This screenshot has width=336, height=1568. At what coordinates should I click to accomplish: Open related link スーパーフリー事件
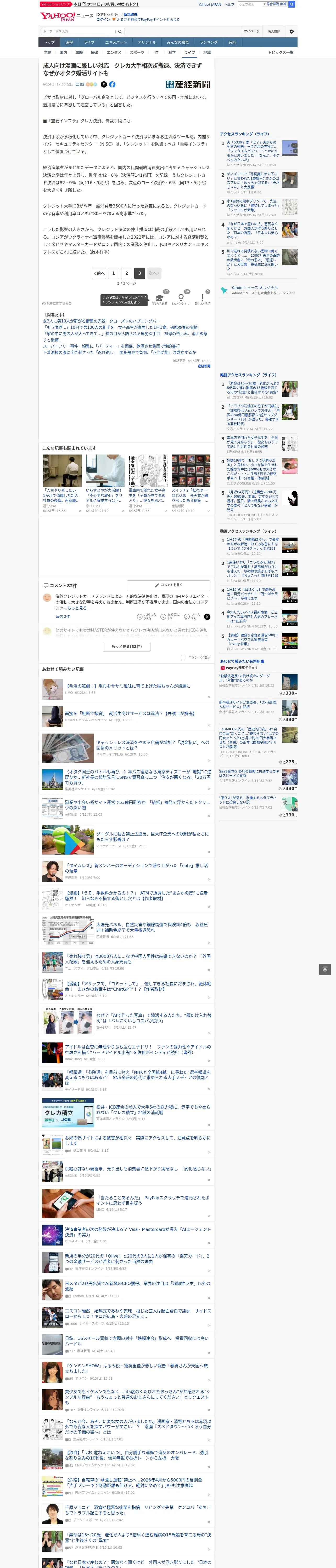click(x=111, y=346)
